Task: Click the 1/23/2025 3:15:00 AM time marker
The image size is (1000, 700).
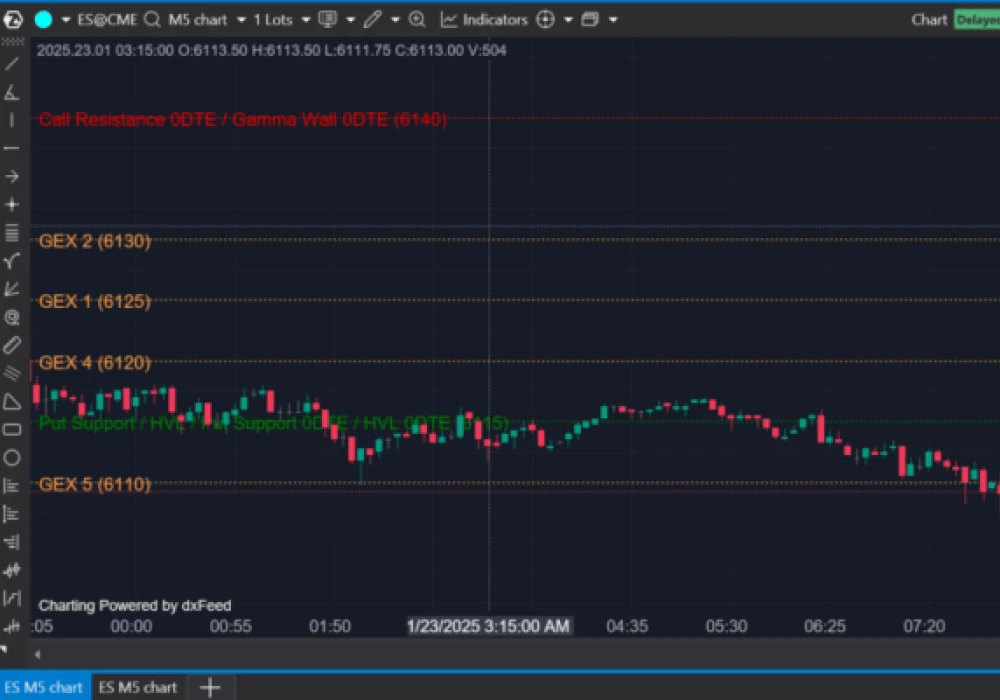Action: tap(489, 626)
